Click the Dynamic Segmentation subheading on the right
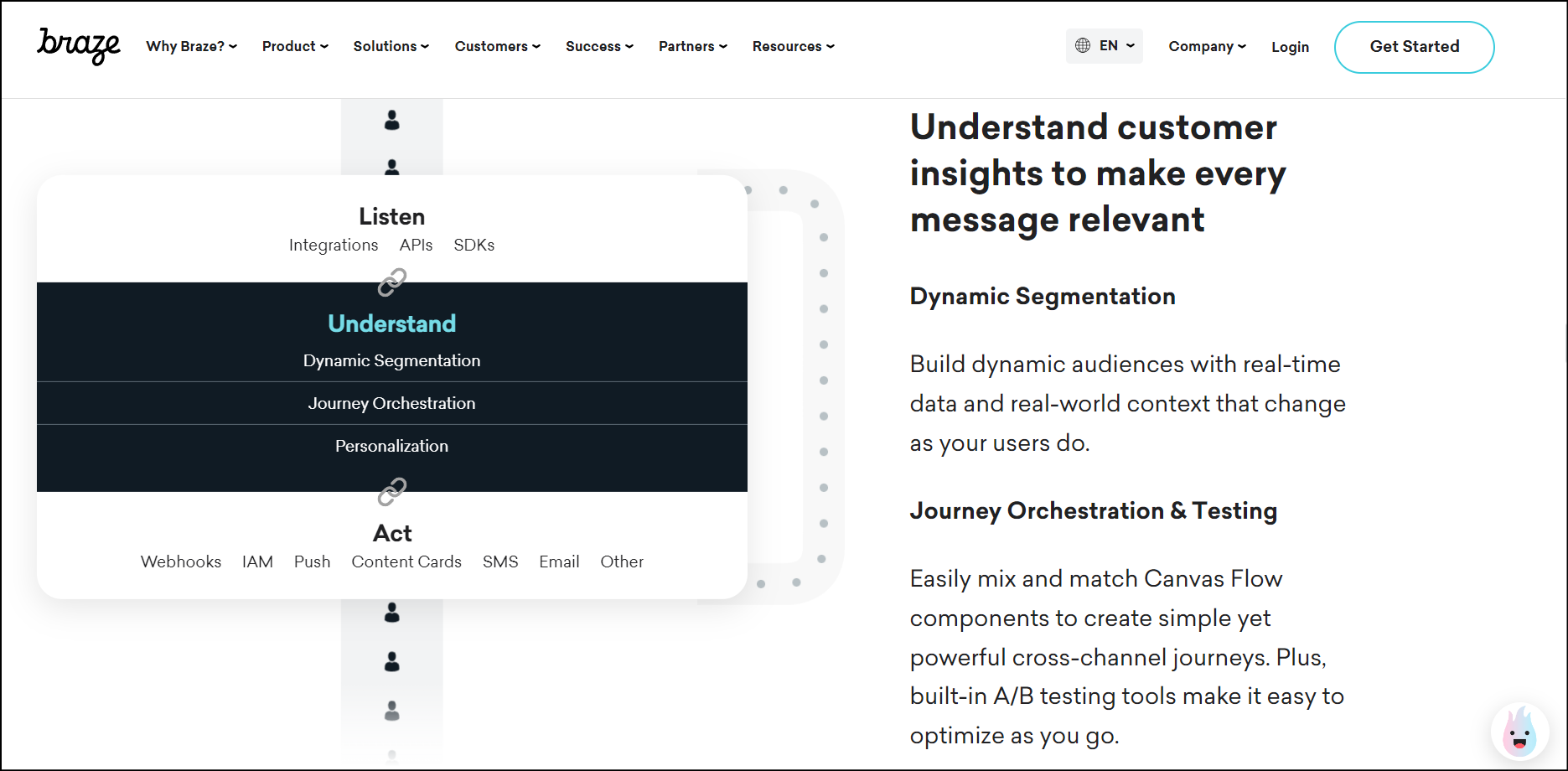Screen dimensions: 1568x771 pos(1043,296)
